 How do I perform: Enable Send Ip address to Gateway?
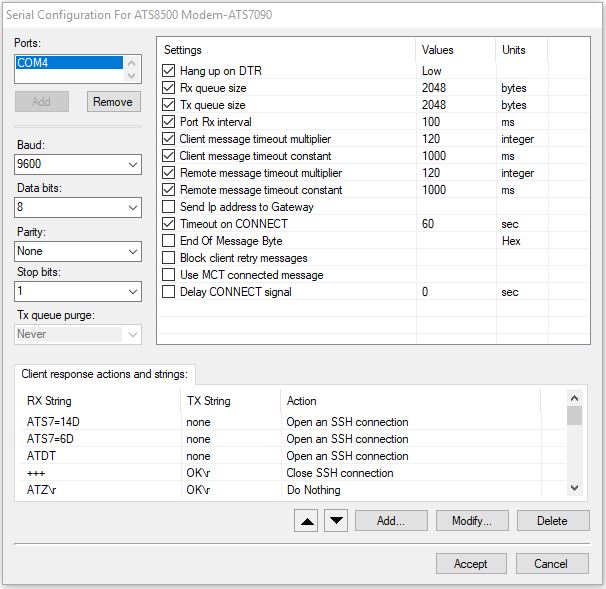[x=169, y=207]
